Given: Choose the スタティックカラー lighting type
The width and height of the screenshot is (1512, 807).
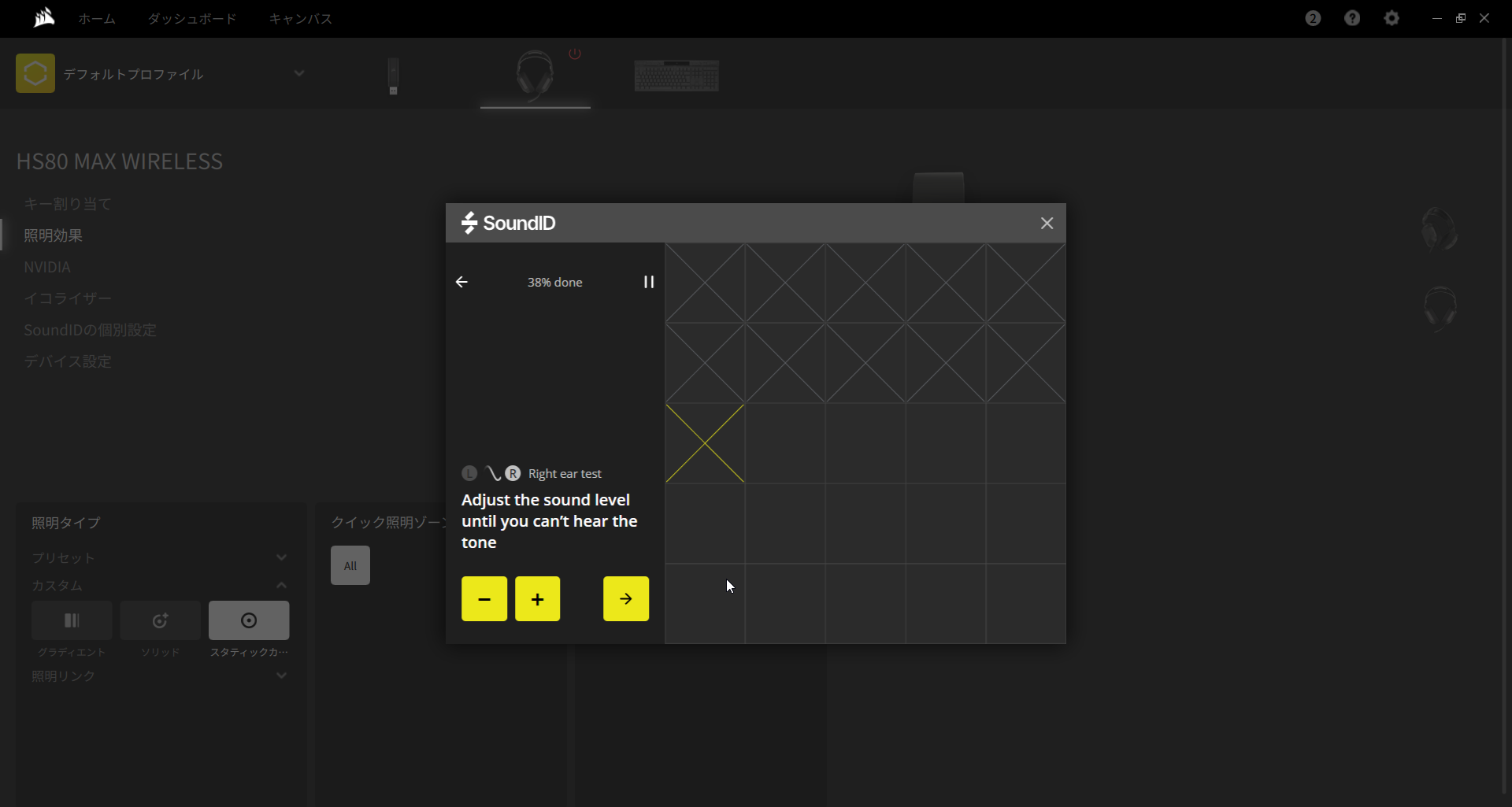Looking at the screenshot, I should click(x=249, y=620).
